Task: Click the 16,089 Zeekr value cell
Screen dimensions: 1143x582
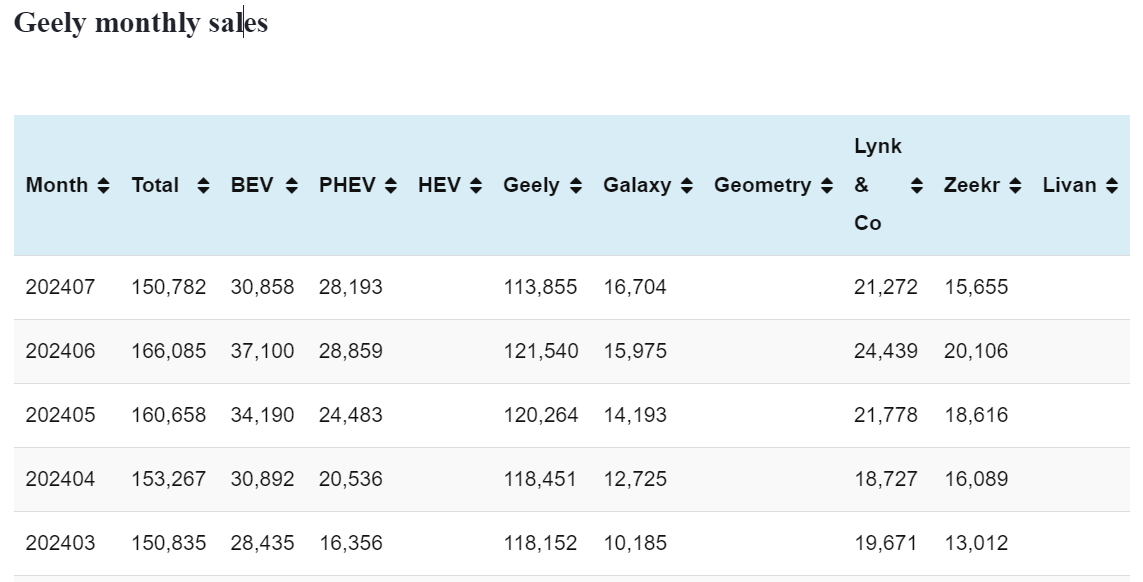Action: click(975, 480)
